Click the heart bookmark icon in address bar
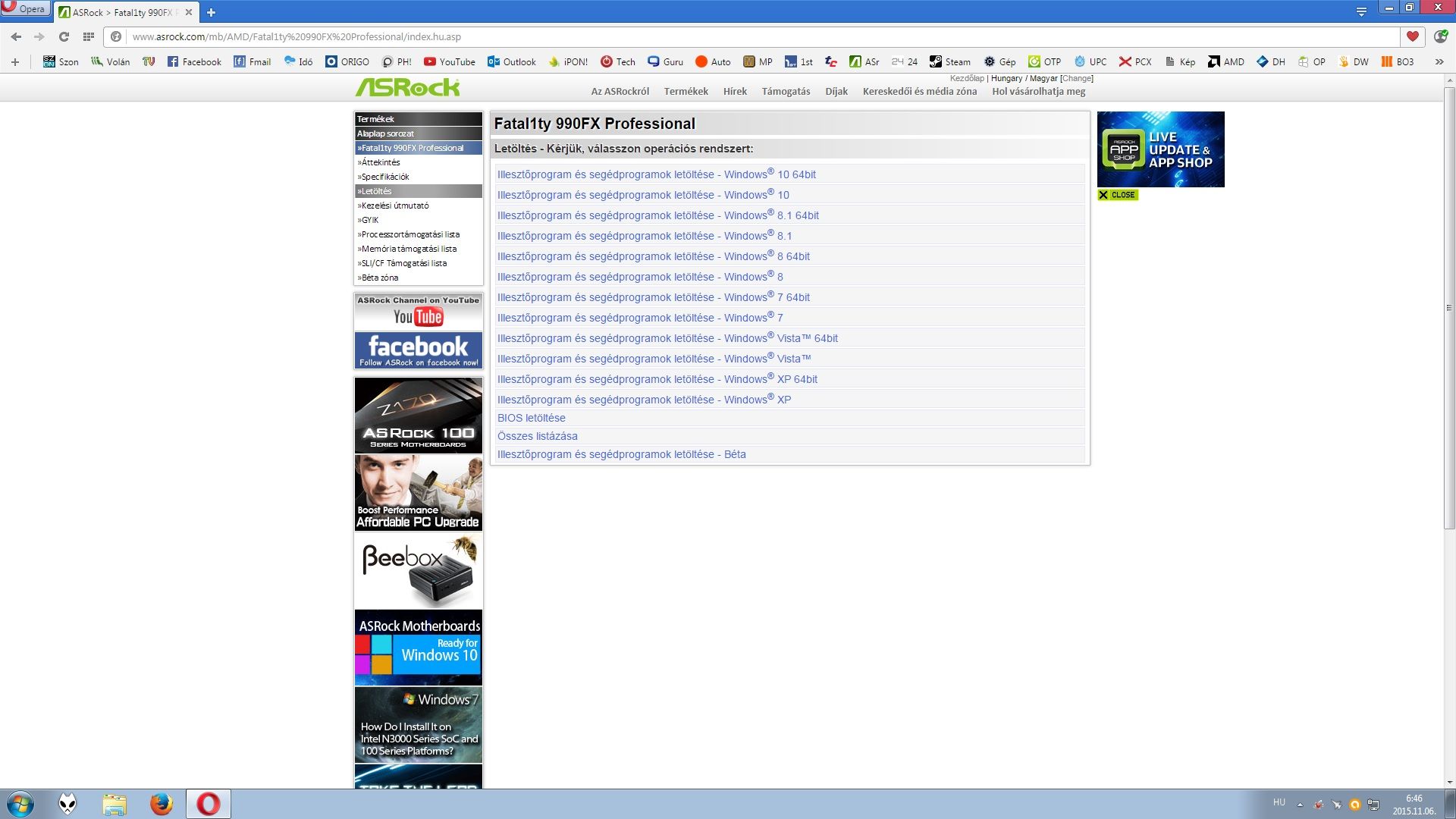 (1412, 36)
